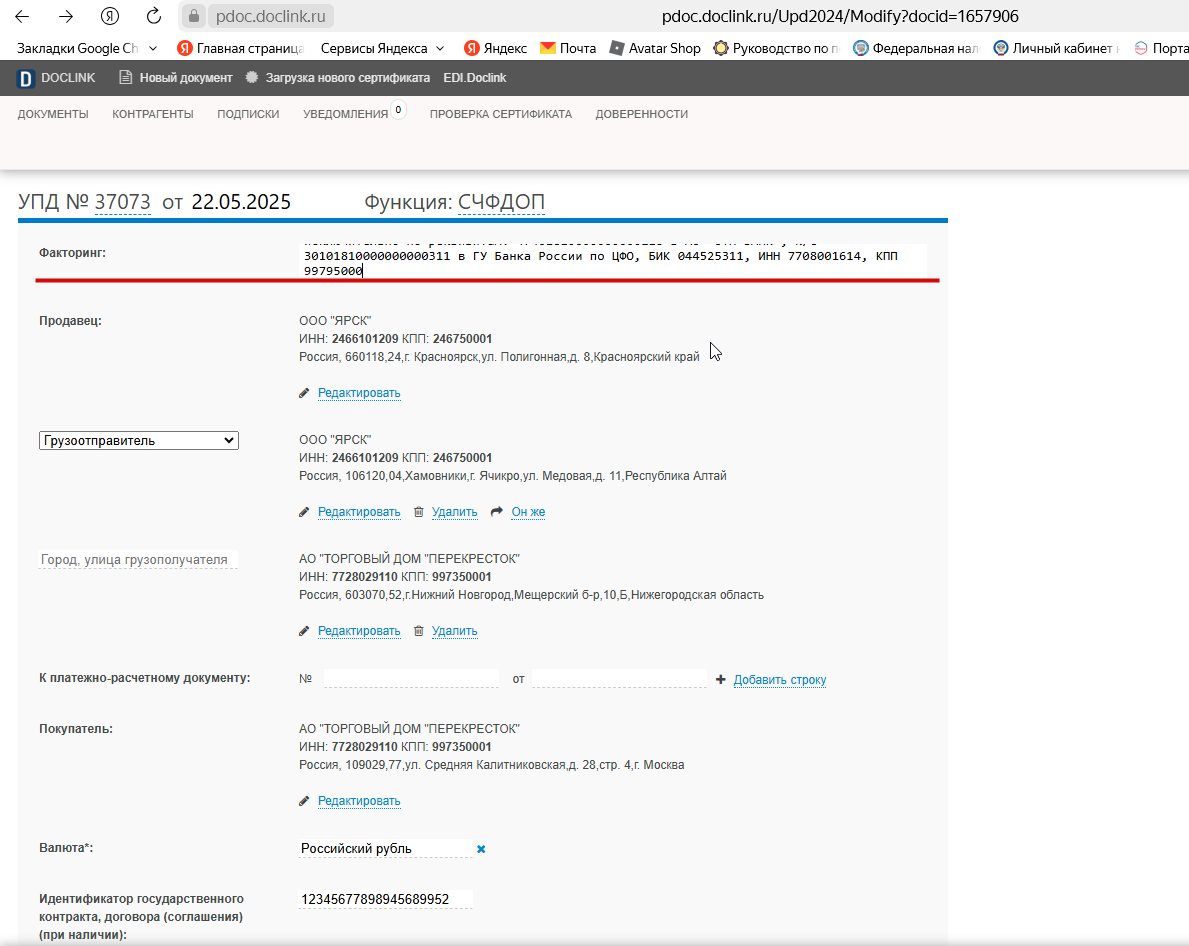
Task: Open the Почта mail bookmark
Action: (x=568, y=48)
